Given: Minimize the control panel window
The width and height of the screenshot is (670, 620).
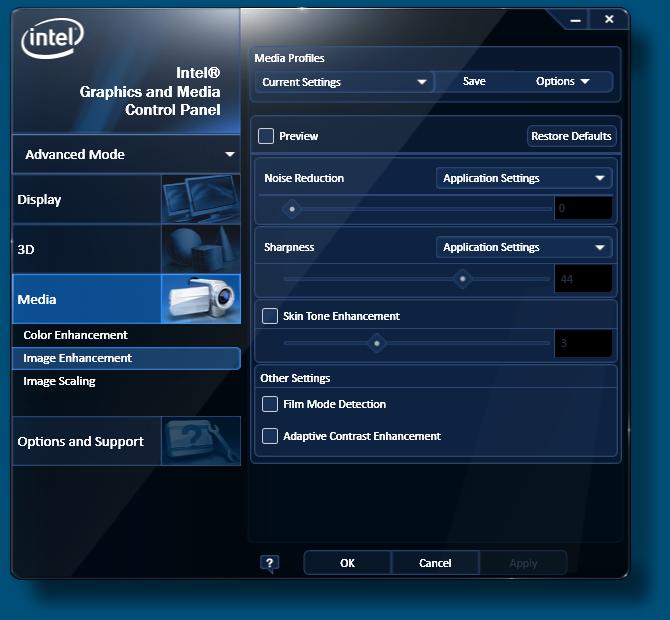Looking at the screenshot, I should (x=575, y=20).
